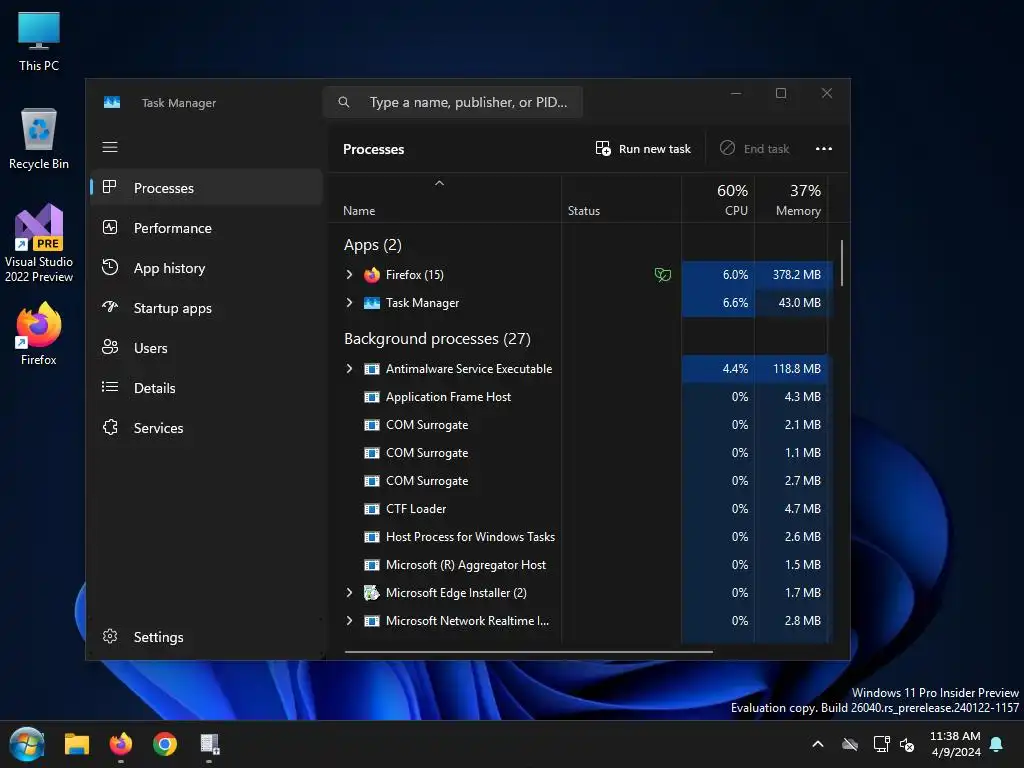This screenshot has height=768, width=1024.
Task: Click the sort arrow above Name column
Action: tap(440, 184)
